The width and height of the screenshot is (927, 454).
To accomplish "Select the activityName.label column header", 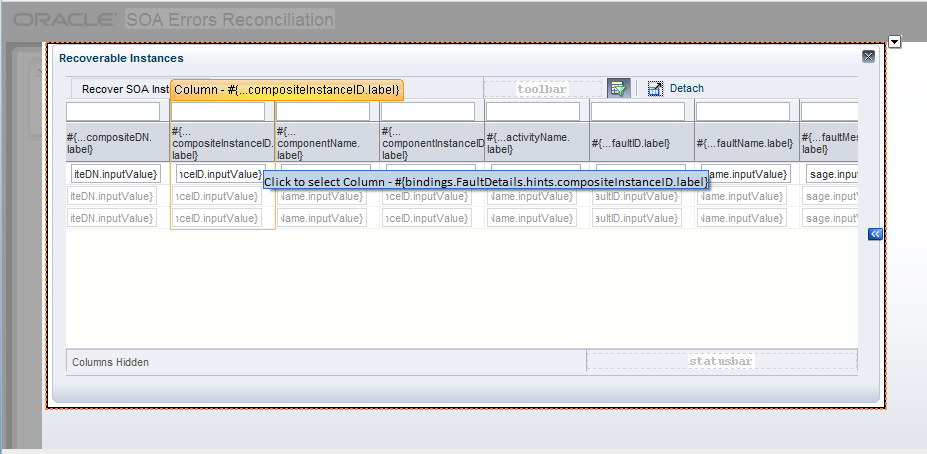I will pos(537,142).
